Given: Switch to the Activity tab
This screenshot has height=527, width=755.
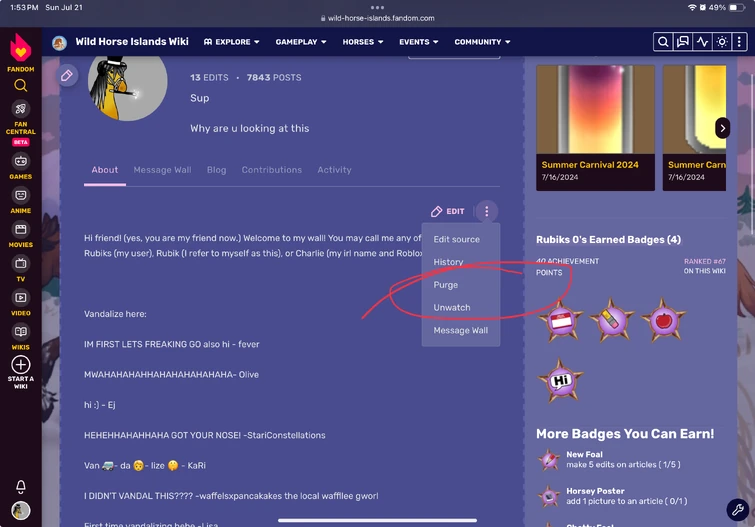Looking at the screenshot, I should coord(334,170).
